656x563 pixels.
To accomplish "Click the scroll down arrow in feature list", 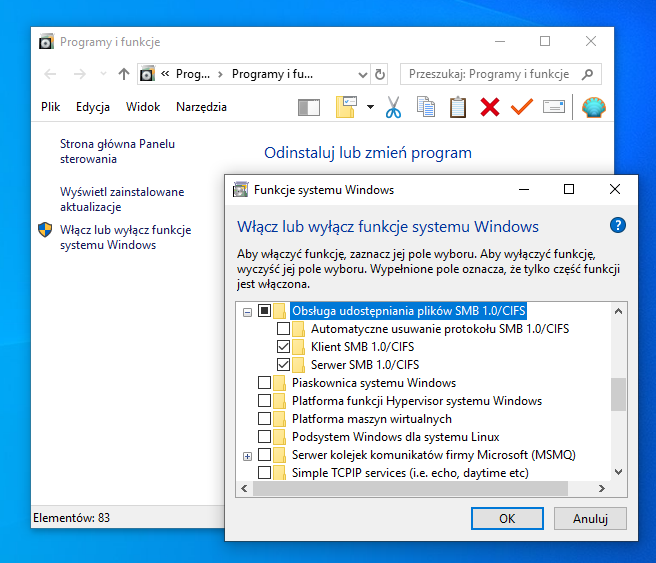I will (618, 472).
